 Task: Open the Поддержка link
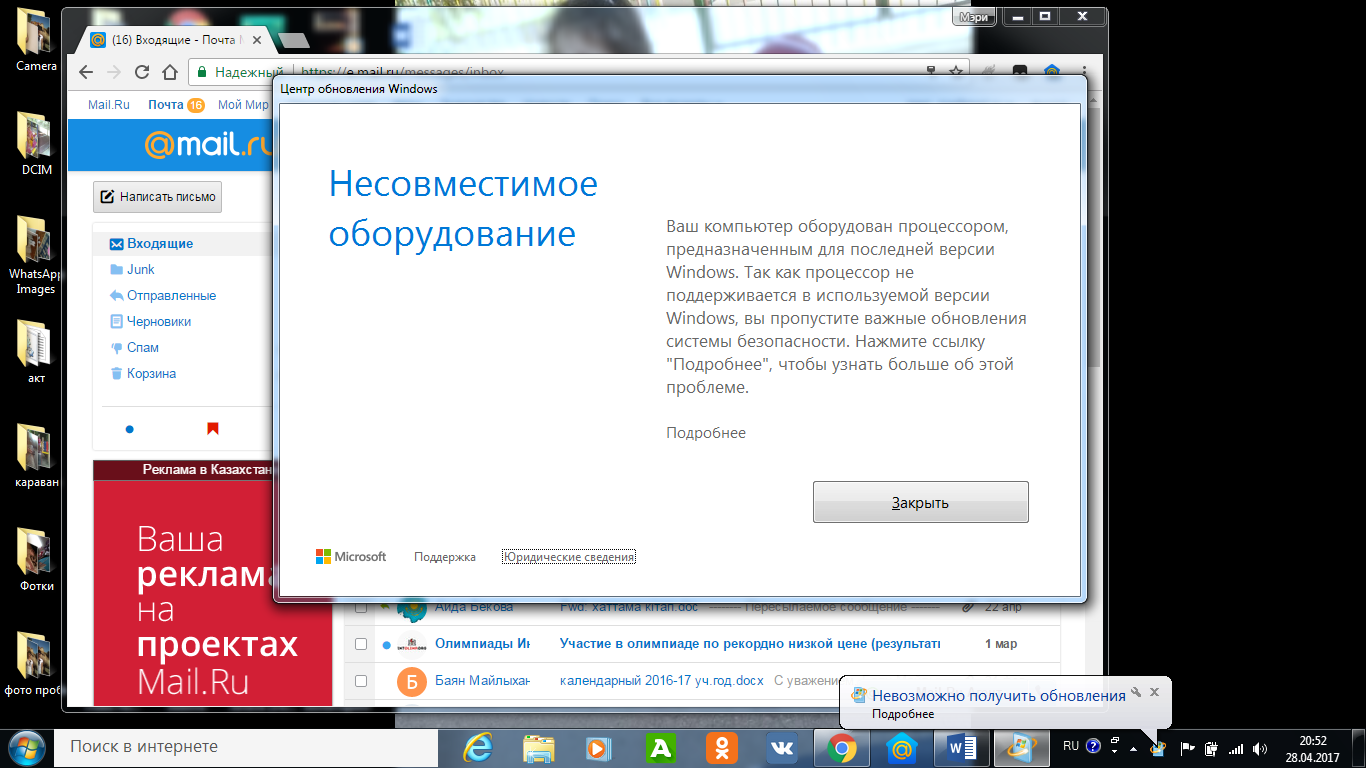[x=445, y=557]
